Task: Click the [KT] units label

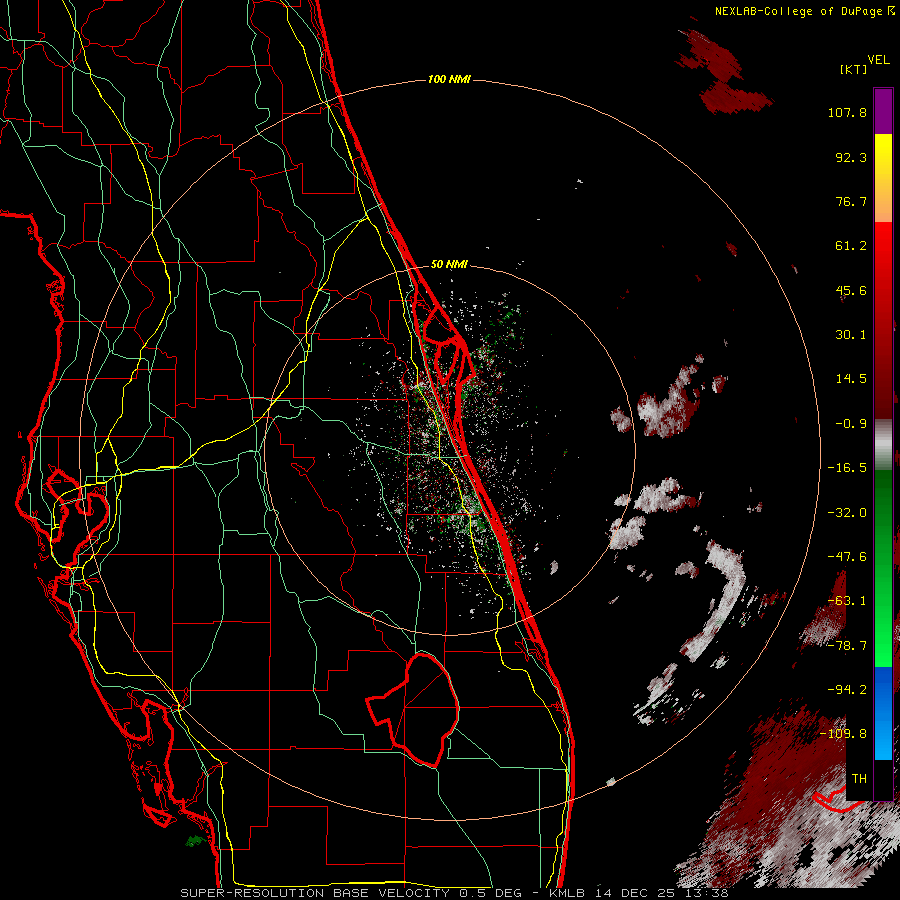Action: click(x=853, y=69)
